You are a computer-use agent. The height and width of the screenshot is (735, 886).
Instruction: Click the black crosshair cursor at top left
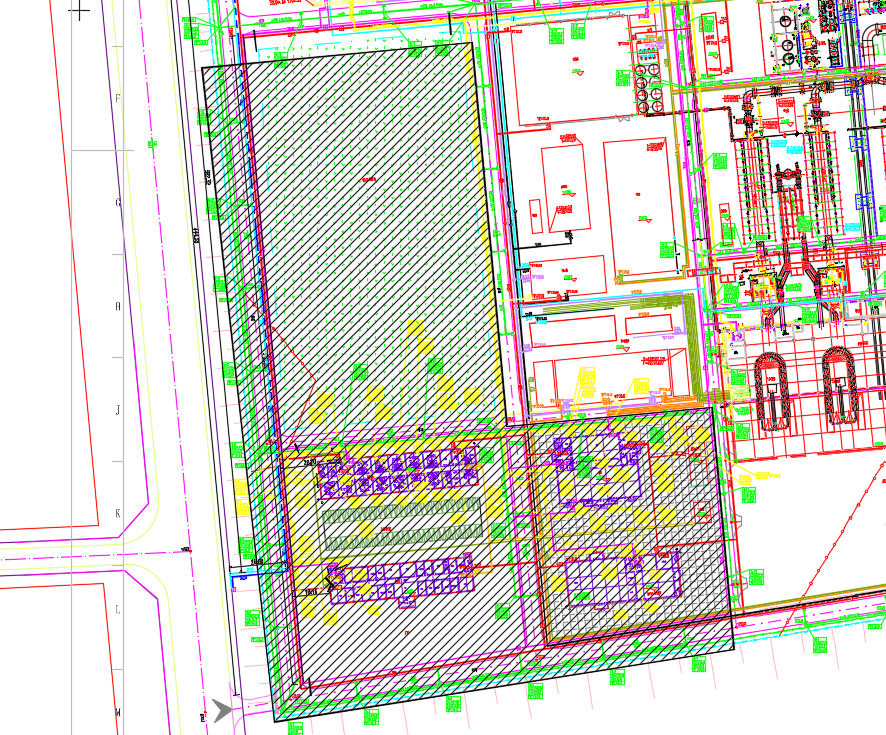coord(80,10)
